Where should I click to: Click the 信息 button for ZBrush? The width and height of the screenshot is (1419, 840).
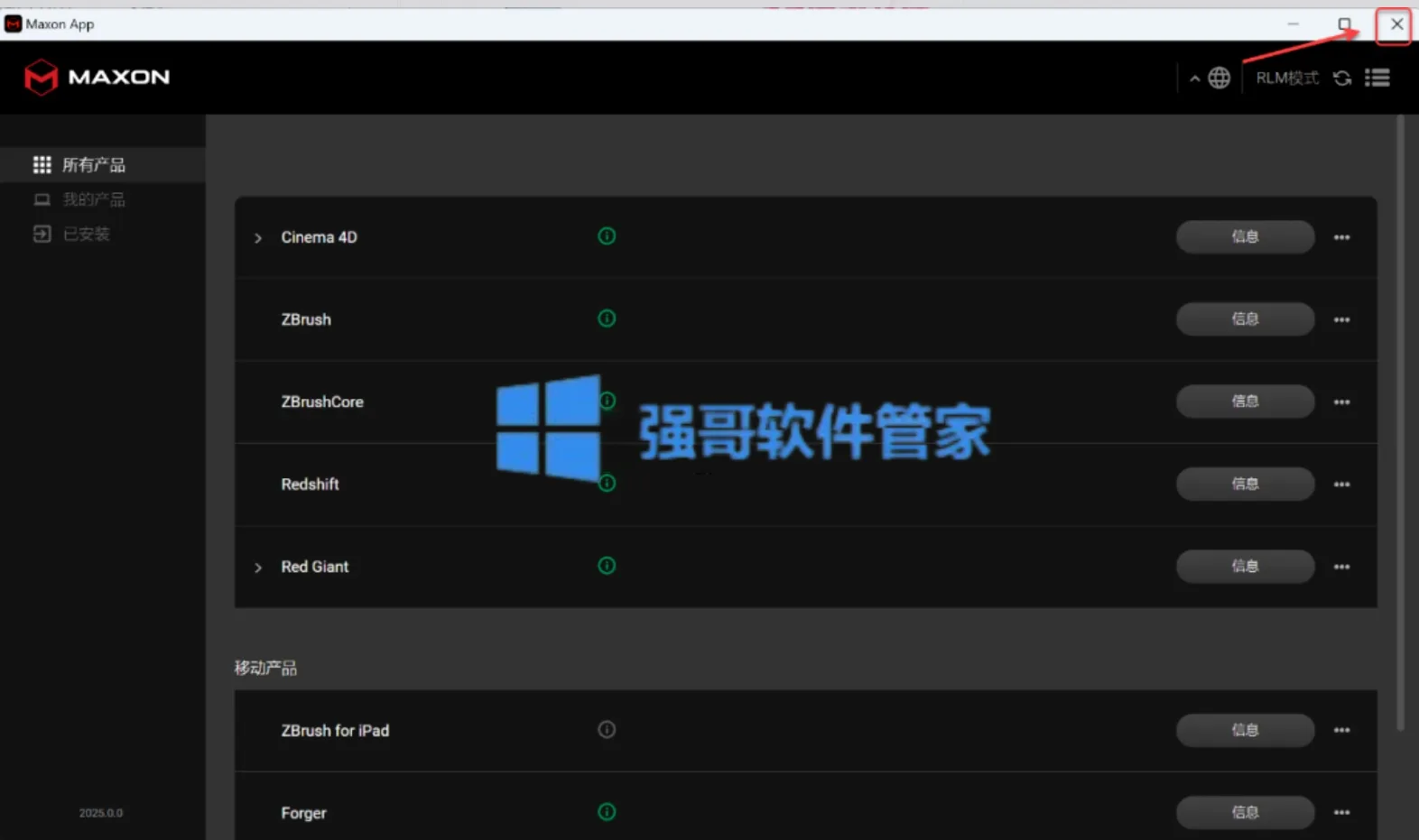[x=1245, y=318]
